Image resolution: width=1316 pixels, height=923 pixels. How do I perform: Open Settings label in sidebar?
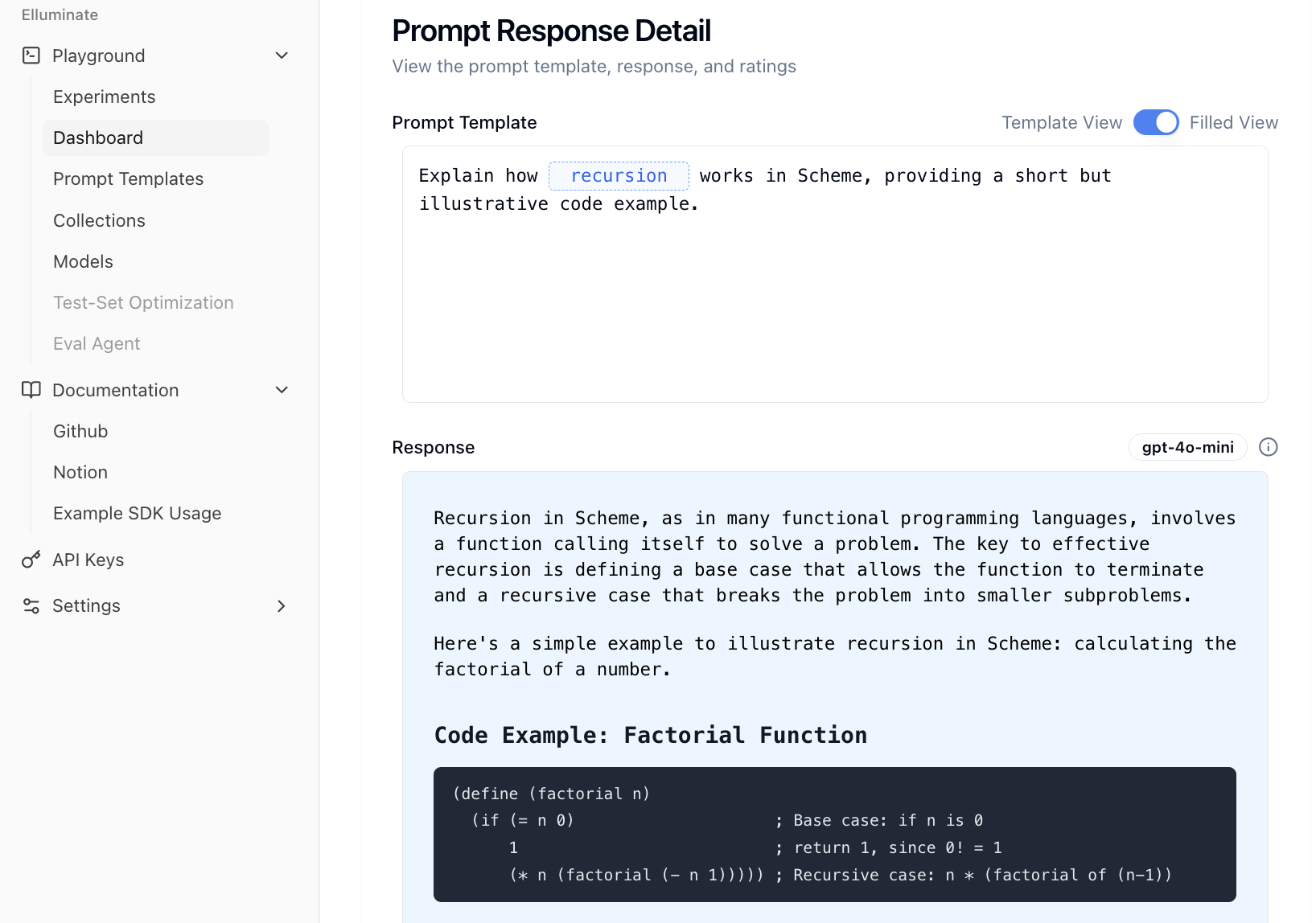pyautogui.click(x=86, y=605)
